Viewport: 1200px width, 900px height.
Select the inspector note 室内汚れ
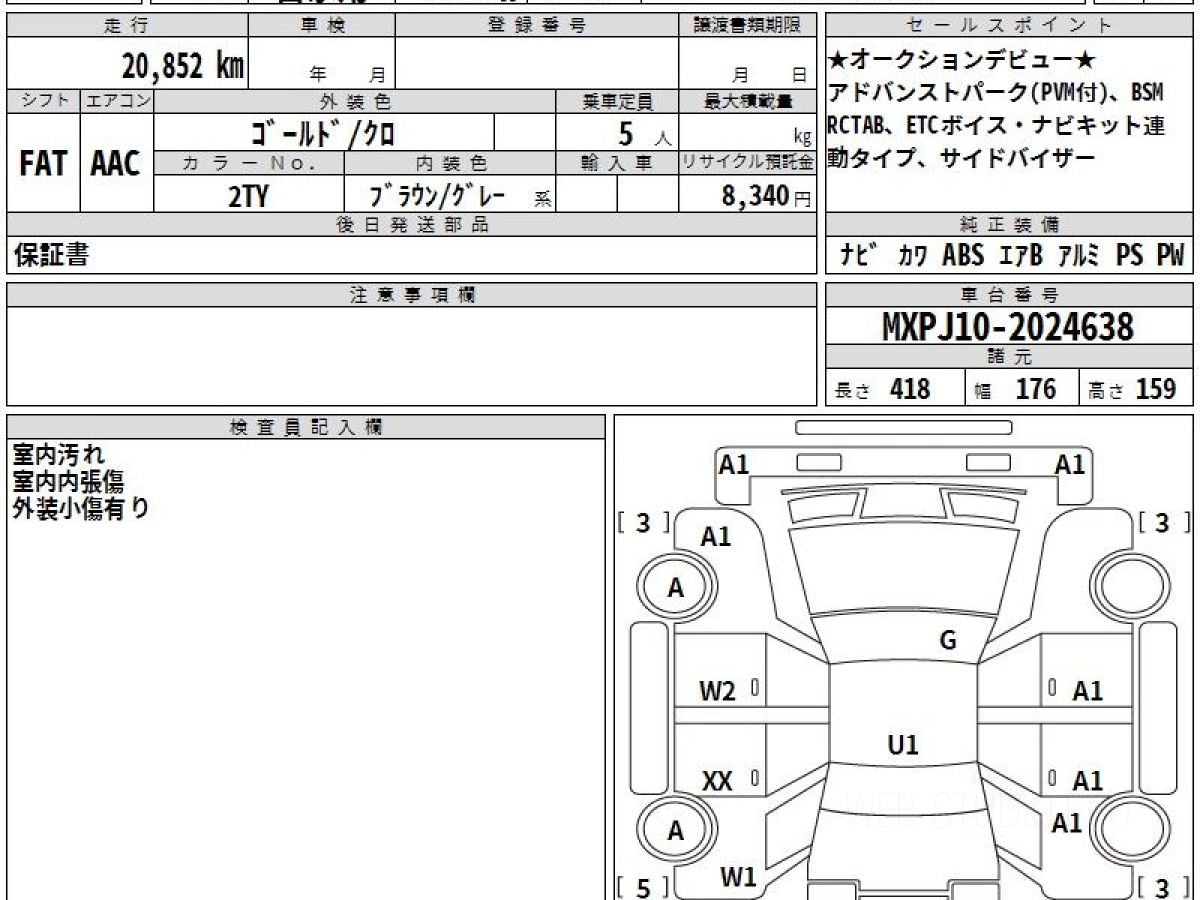pos(57,454)
